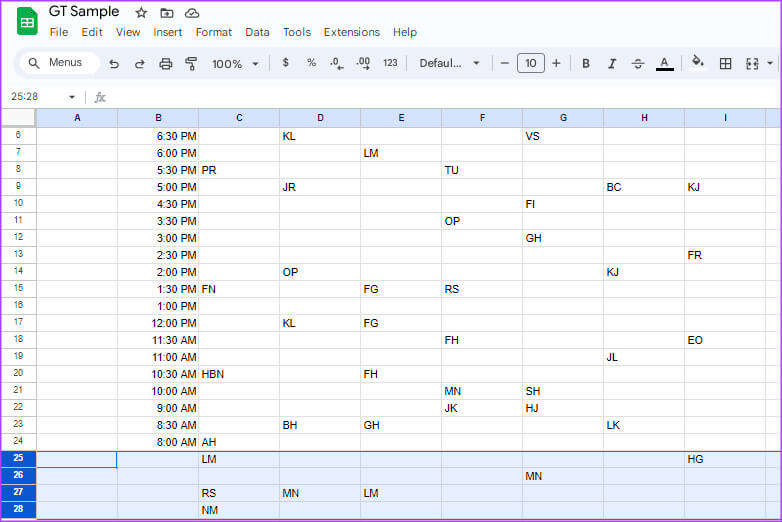Toggle Strikethrough formatting

tap(638, 63)
